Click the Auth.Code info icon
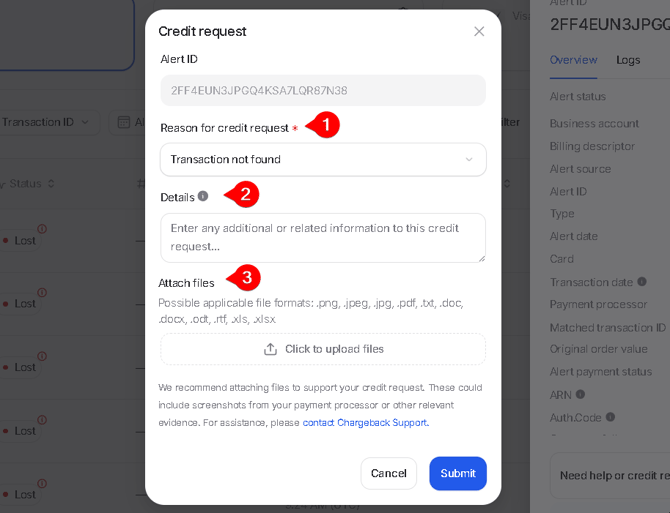Screen dimensions: 670x513 (610, 417)
